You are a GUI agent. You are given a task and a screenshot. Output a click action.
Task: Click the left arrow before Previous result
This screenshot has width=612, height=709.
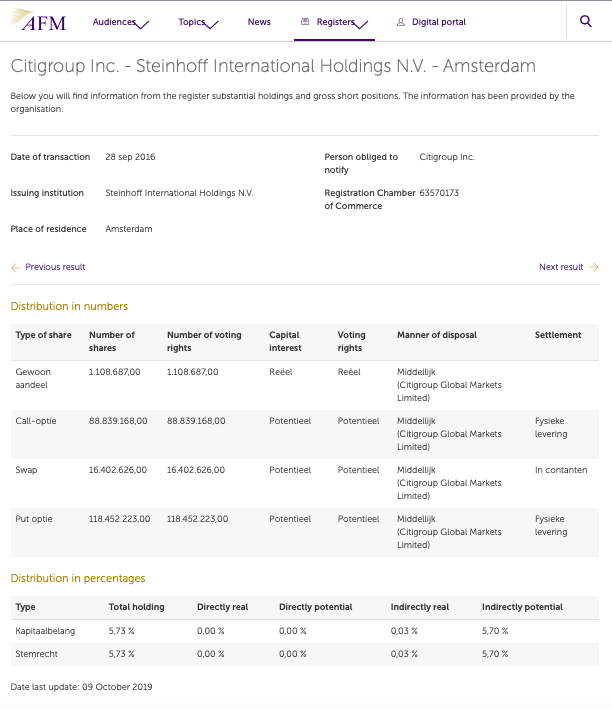[15, 267]
